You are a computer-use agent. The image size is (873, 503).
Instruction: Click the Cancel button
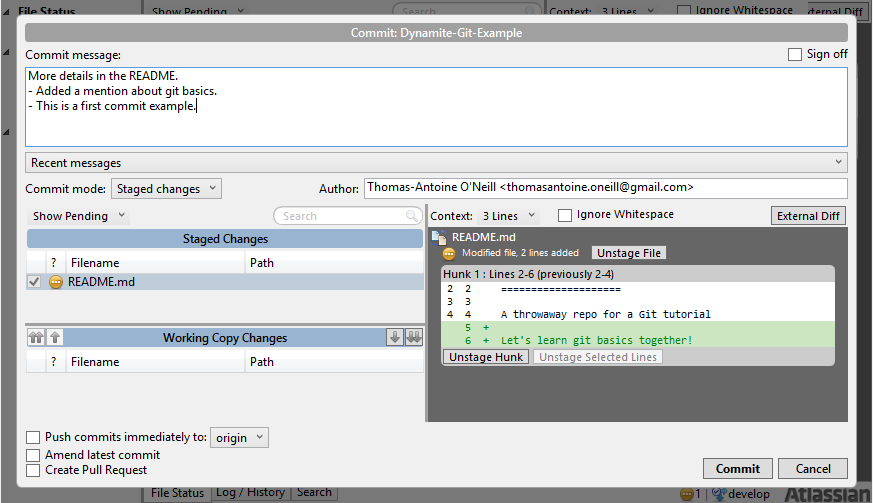tap(812, 468)
